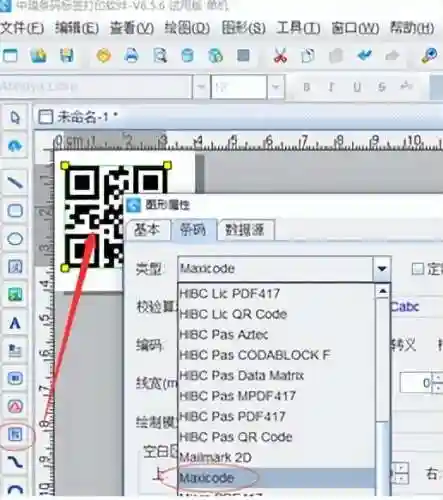Open the 编辑(E) menu

pyautogui.click(x=77, y=28)
